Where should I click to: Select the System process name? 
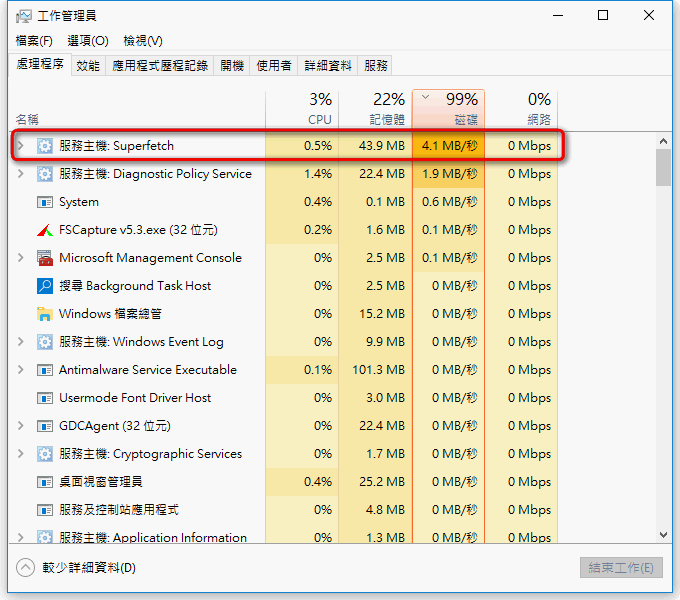[x=79, y=202]
